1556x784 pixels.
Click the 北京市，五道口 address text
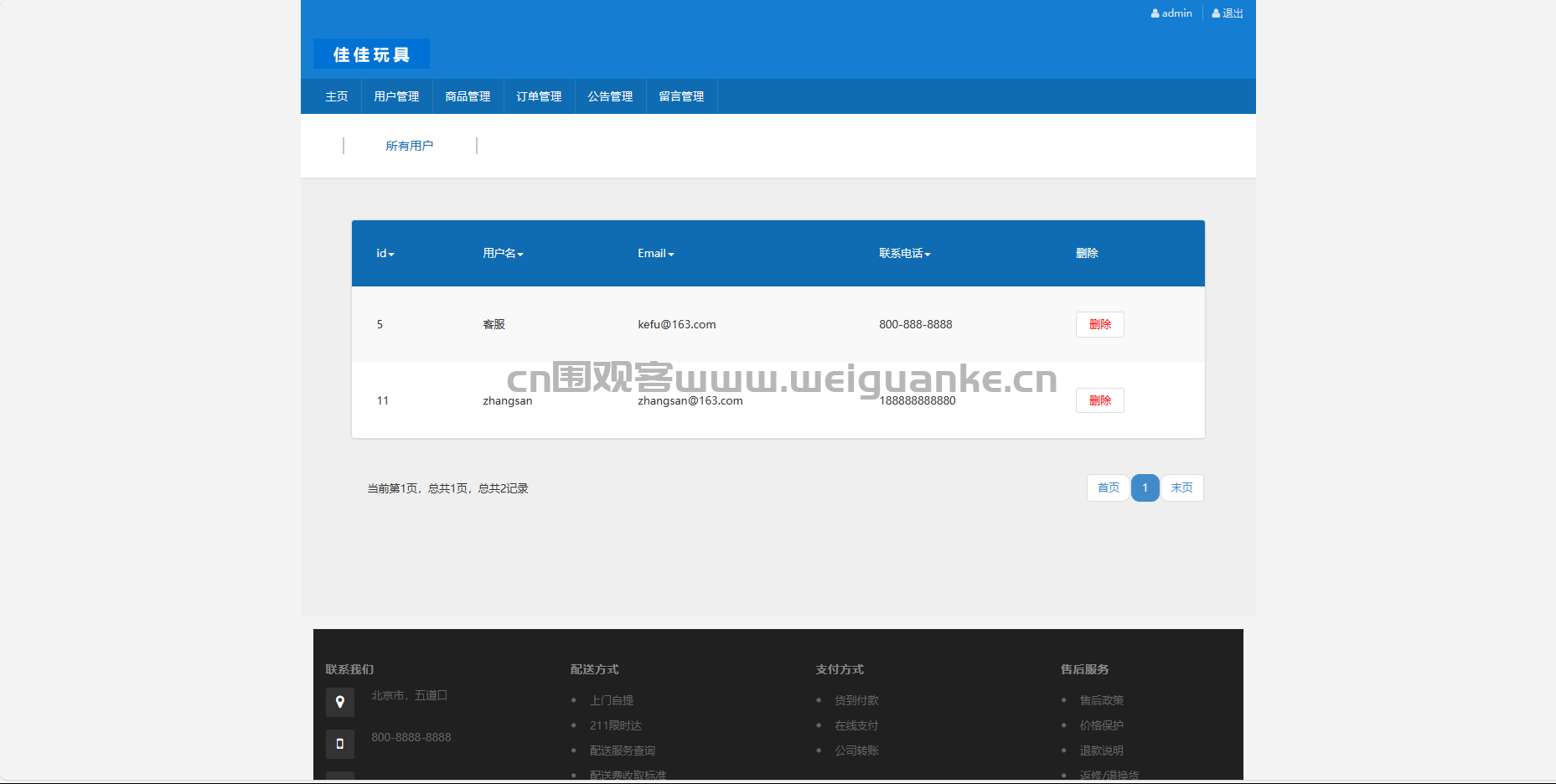pos(410,695)
